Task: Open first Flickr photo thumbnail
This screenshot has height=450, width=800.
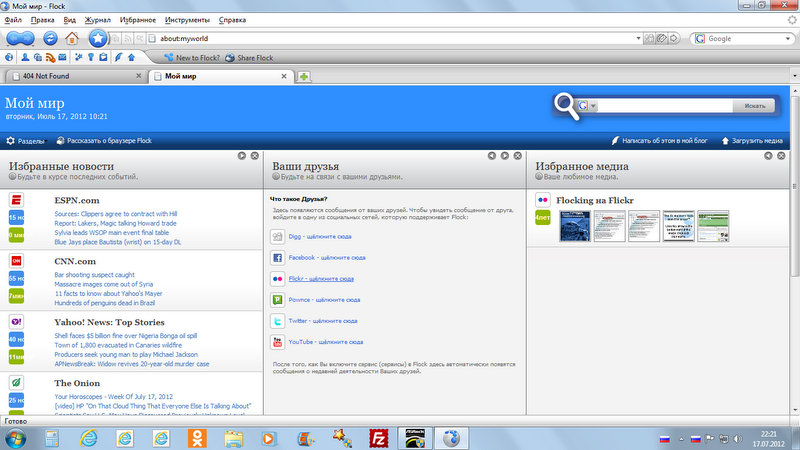Action: point(574,226)
